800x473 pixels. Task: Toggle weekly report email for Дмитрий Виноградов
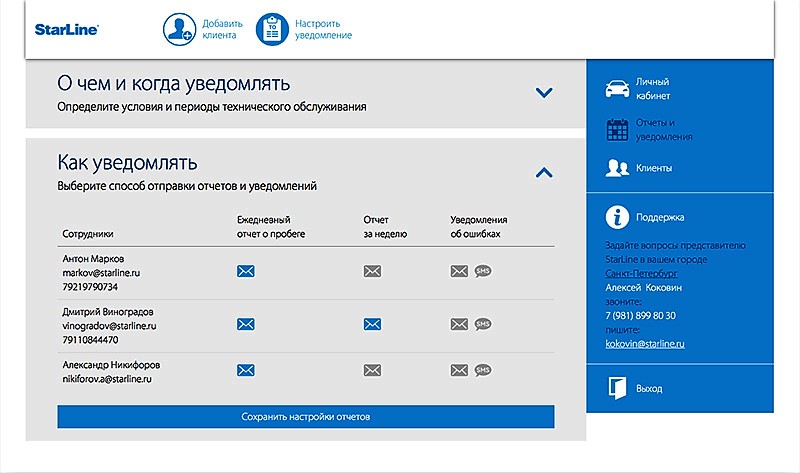(372, 324)
